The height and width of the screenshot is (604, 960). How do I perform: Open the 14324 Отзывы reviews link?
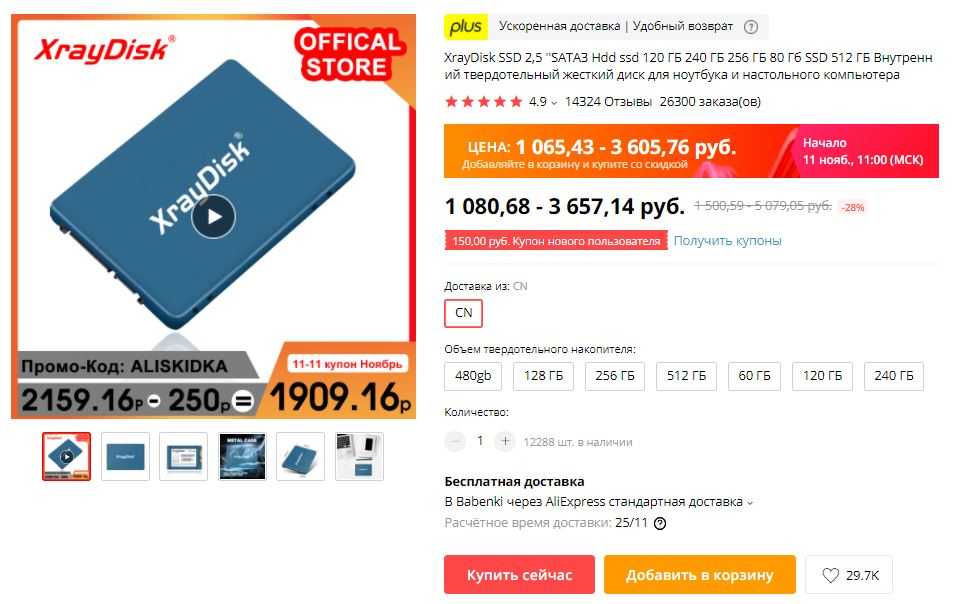pos(608,102)
